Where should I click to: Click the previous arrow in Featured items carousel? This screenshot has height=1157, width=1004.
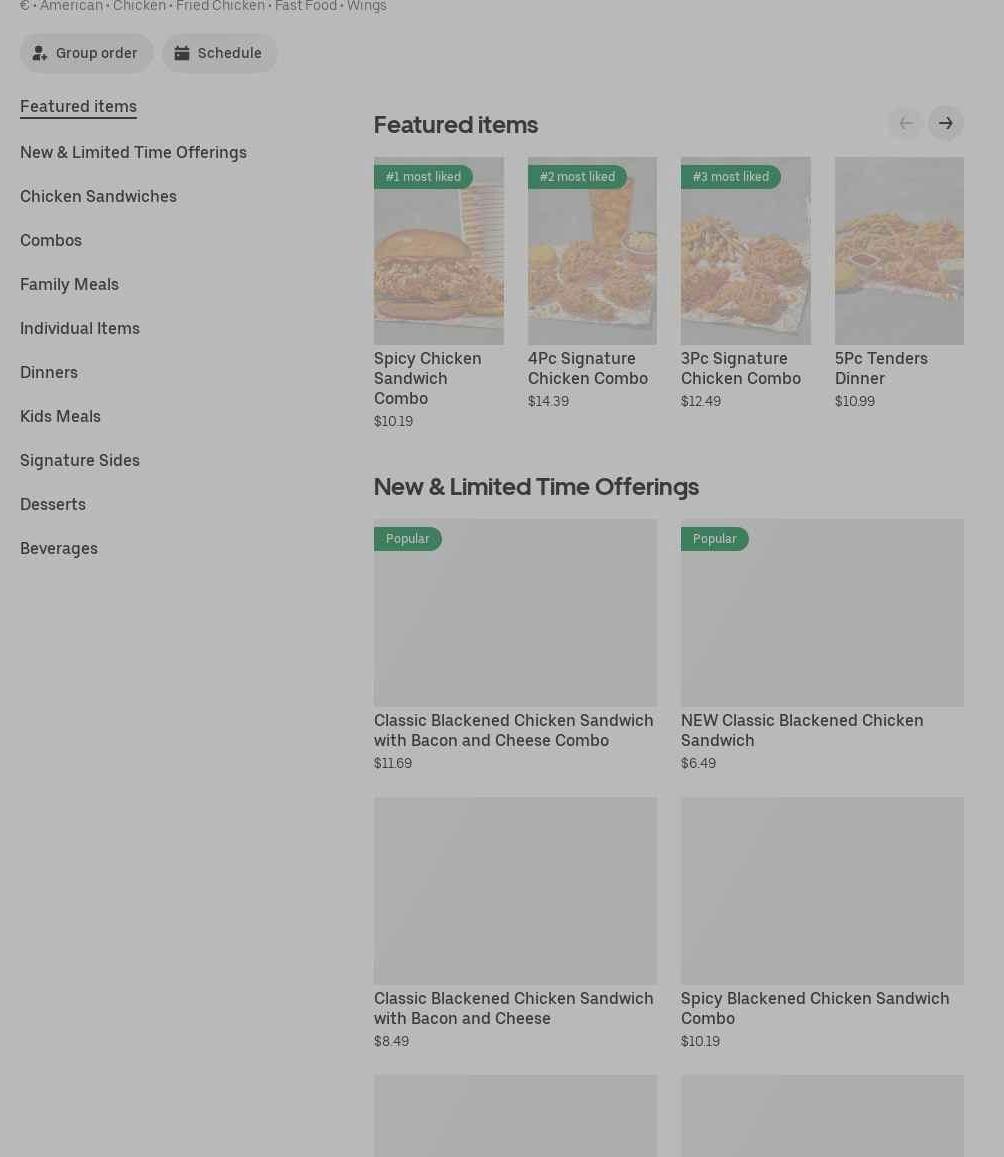(905, 123)
